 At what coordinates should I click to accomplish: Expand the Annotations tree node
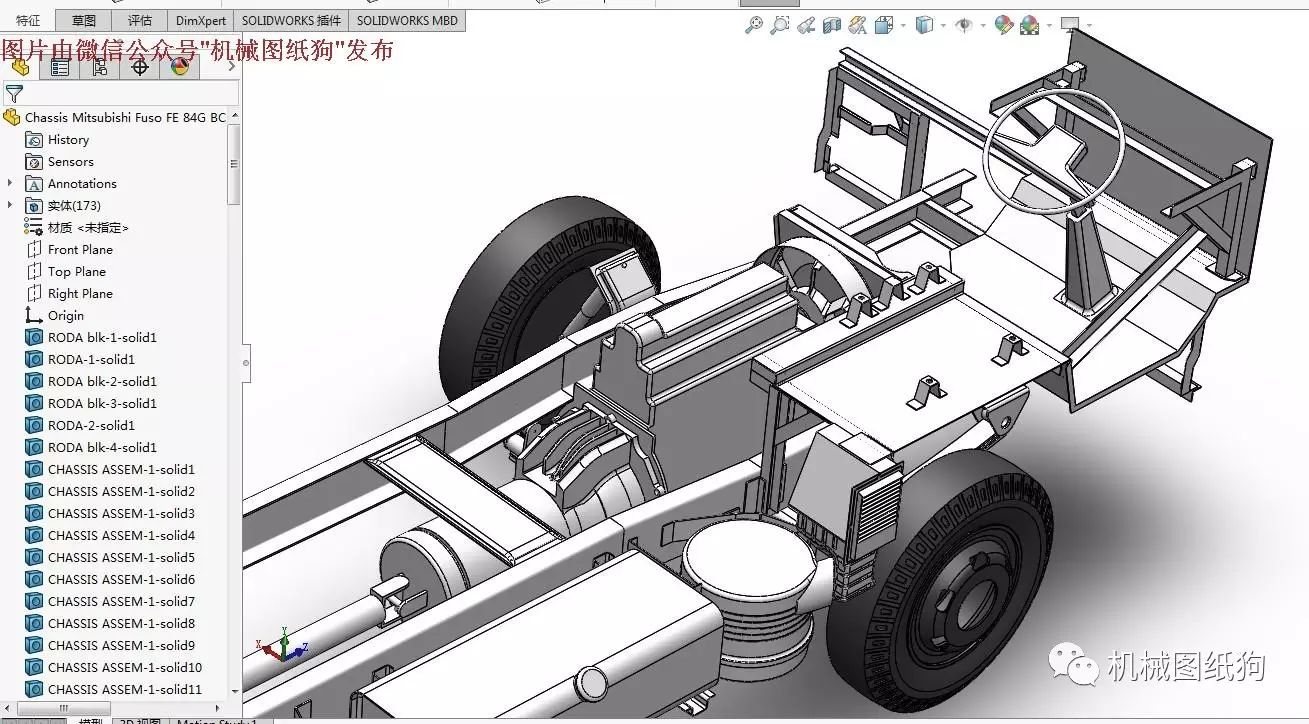click(x=10, y=183)
